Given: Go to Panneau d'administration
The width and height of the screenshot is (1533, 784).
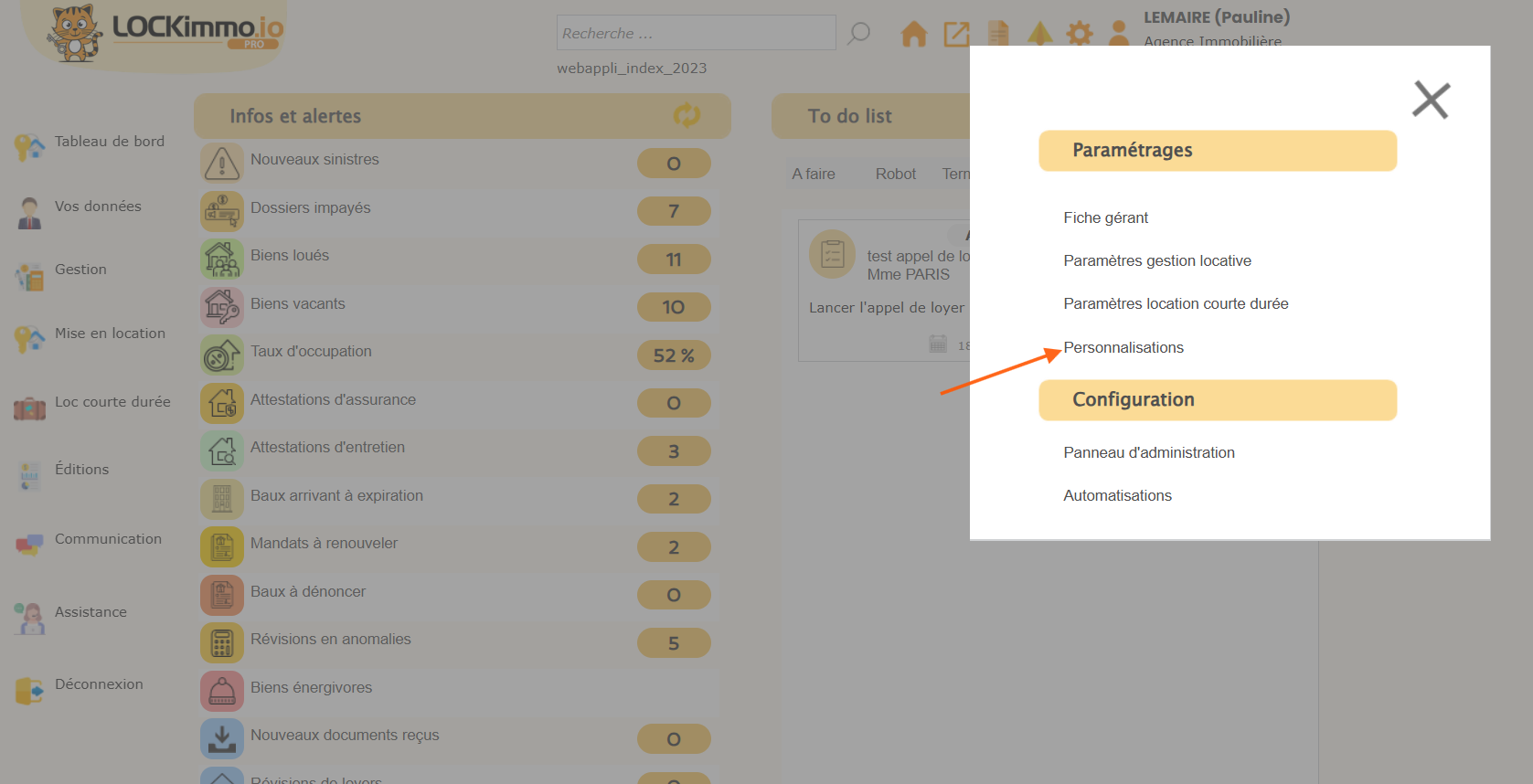Looking at the screenshot, I should 1149,452.
